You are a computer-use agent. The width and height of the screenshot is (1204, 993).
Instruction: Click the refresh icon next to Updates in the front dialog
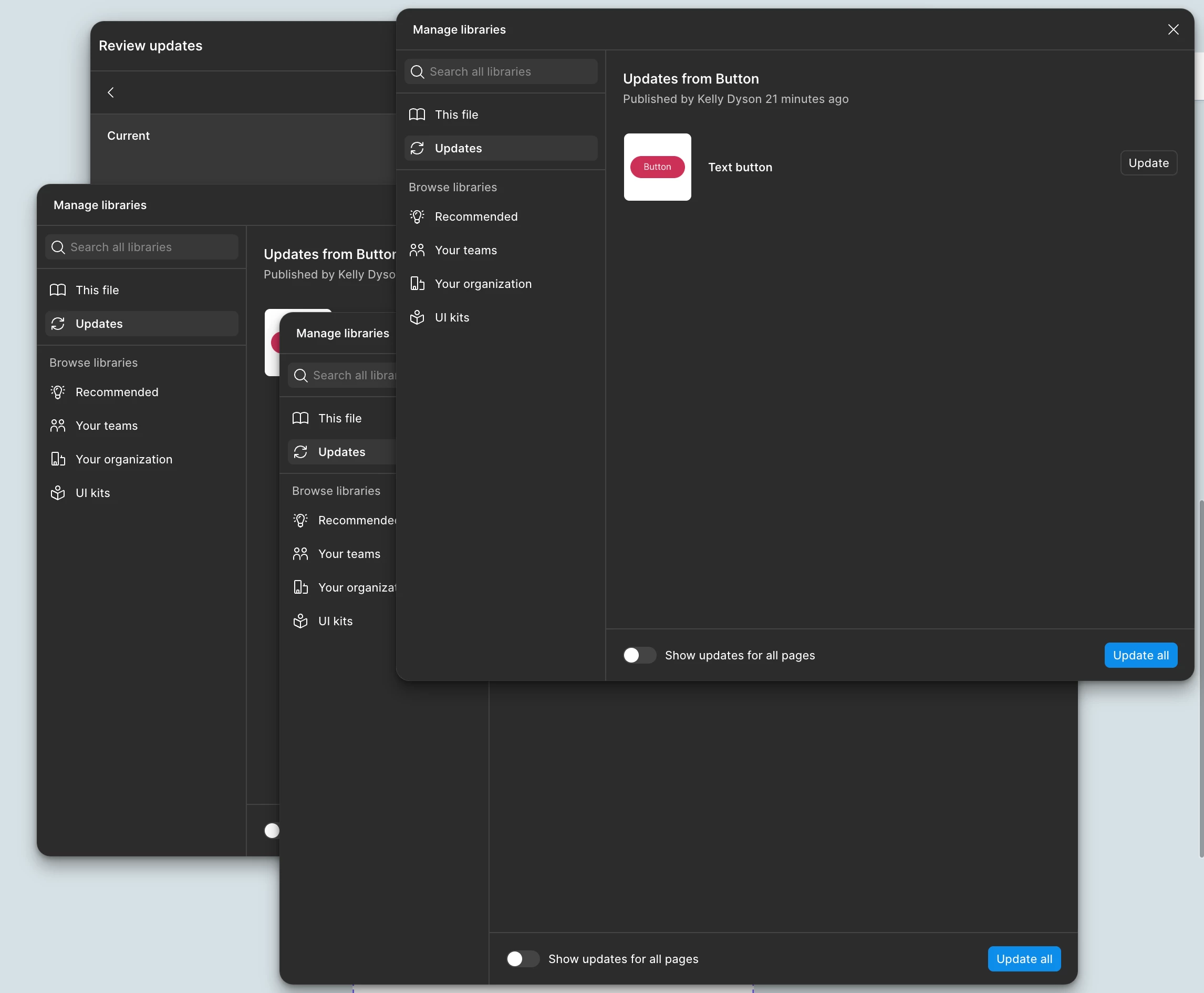coord(417,148)
